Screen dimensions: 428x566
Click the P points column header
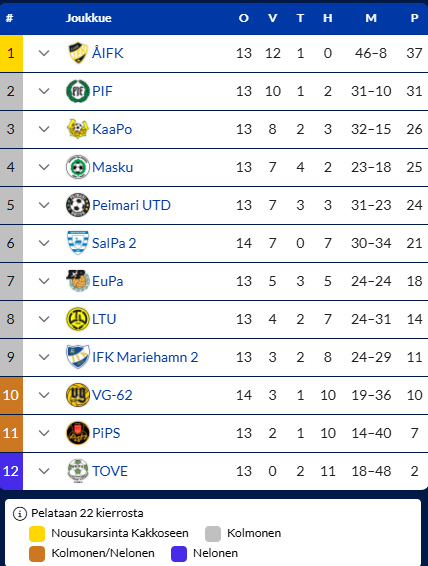click(x=414, y=18)
